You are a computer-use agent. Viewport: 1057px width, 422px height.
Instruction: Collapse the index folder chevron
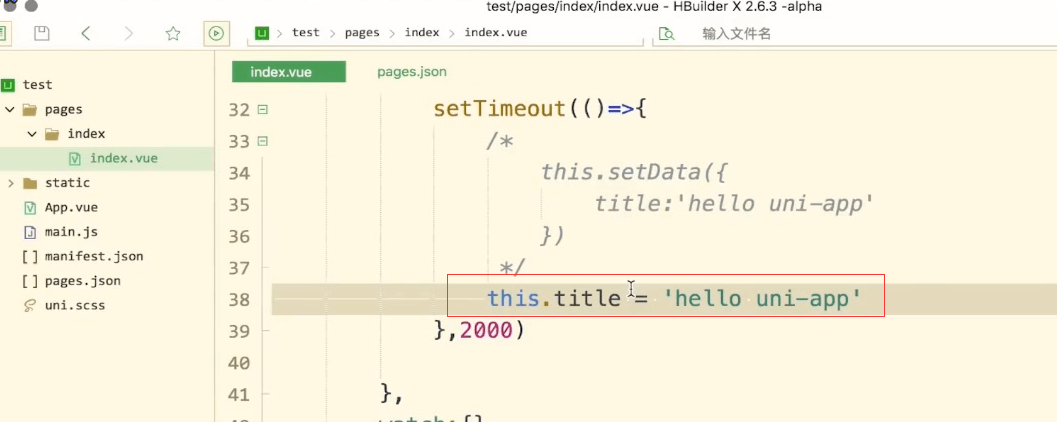(32, 134)
